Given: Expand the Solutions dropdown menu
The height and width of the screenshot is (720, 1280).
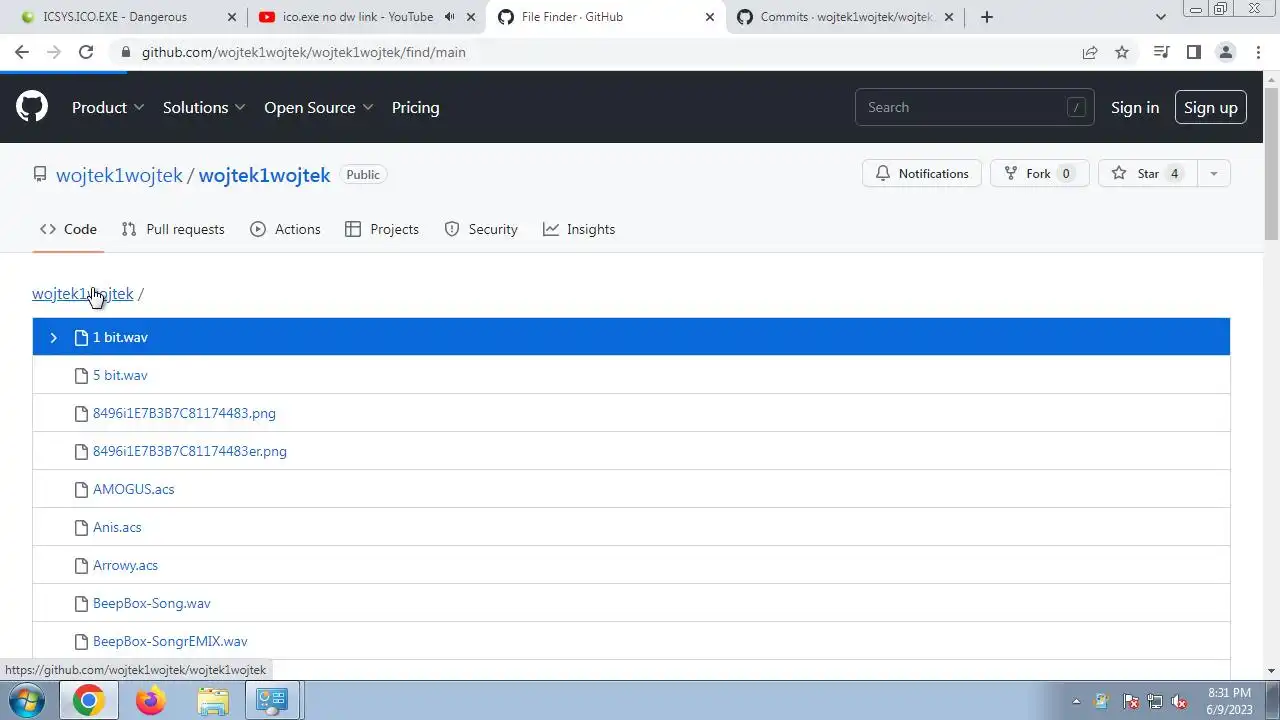Looking at the screenshot, I should pos(205,107).
